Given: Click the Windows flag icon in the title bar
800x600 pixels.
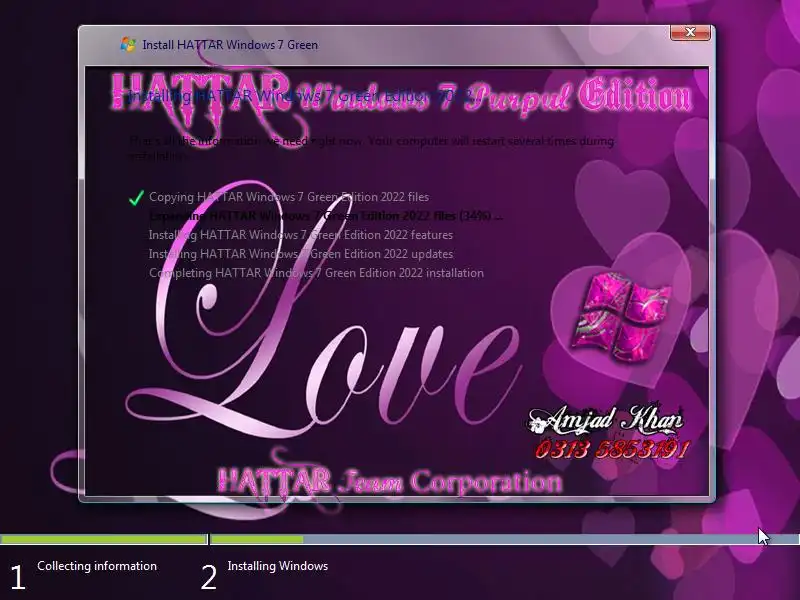Looking at the screenshot, I should [128, 44].
